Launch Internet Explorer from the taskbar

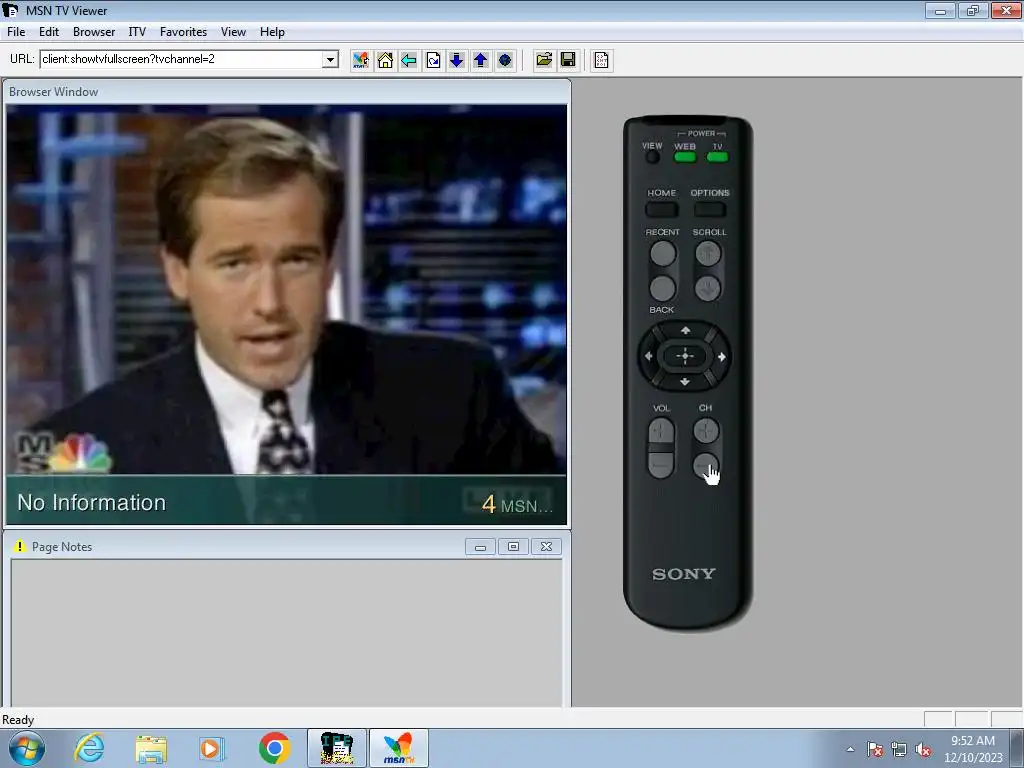89,748
